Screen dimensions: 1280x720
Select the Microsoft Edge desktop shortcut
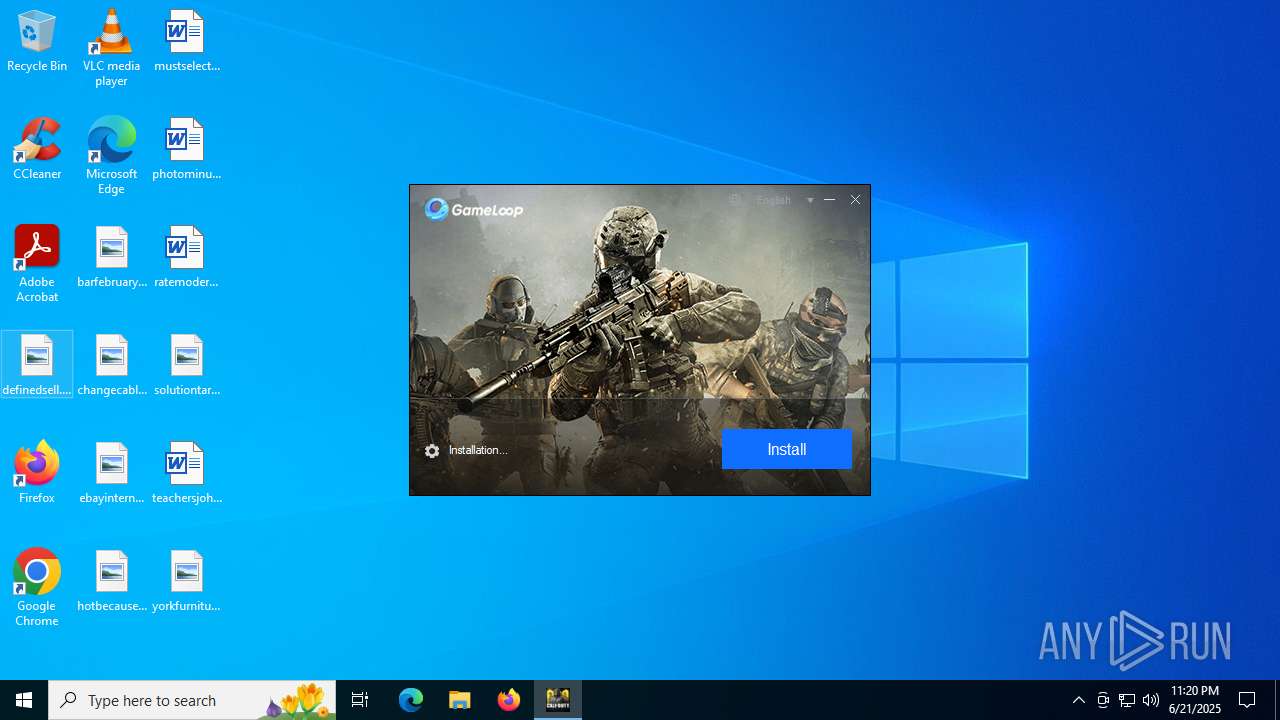[x=111, y=156]
